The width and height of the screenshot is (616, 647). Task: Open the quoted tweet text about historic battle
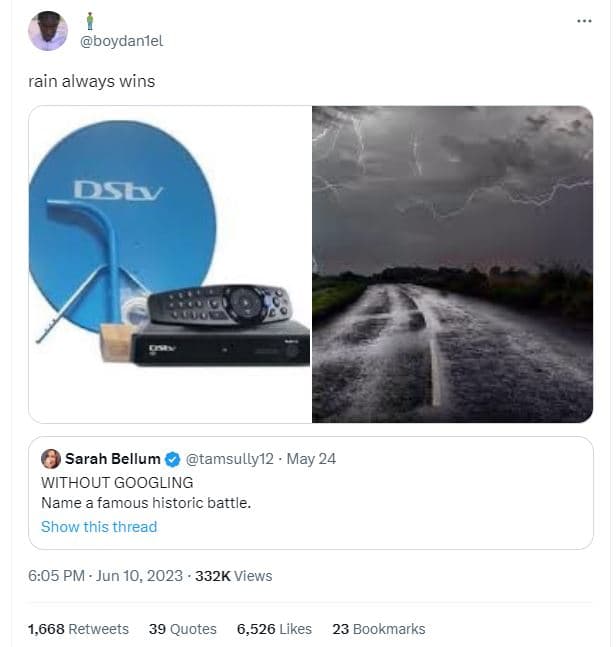tap(145, 502)
